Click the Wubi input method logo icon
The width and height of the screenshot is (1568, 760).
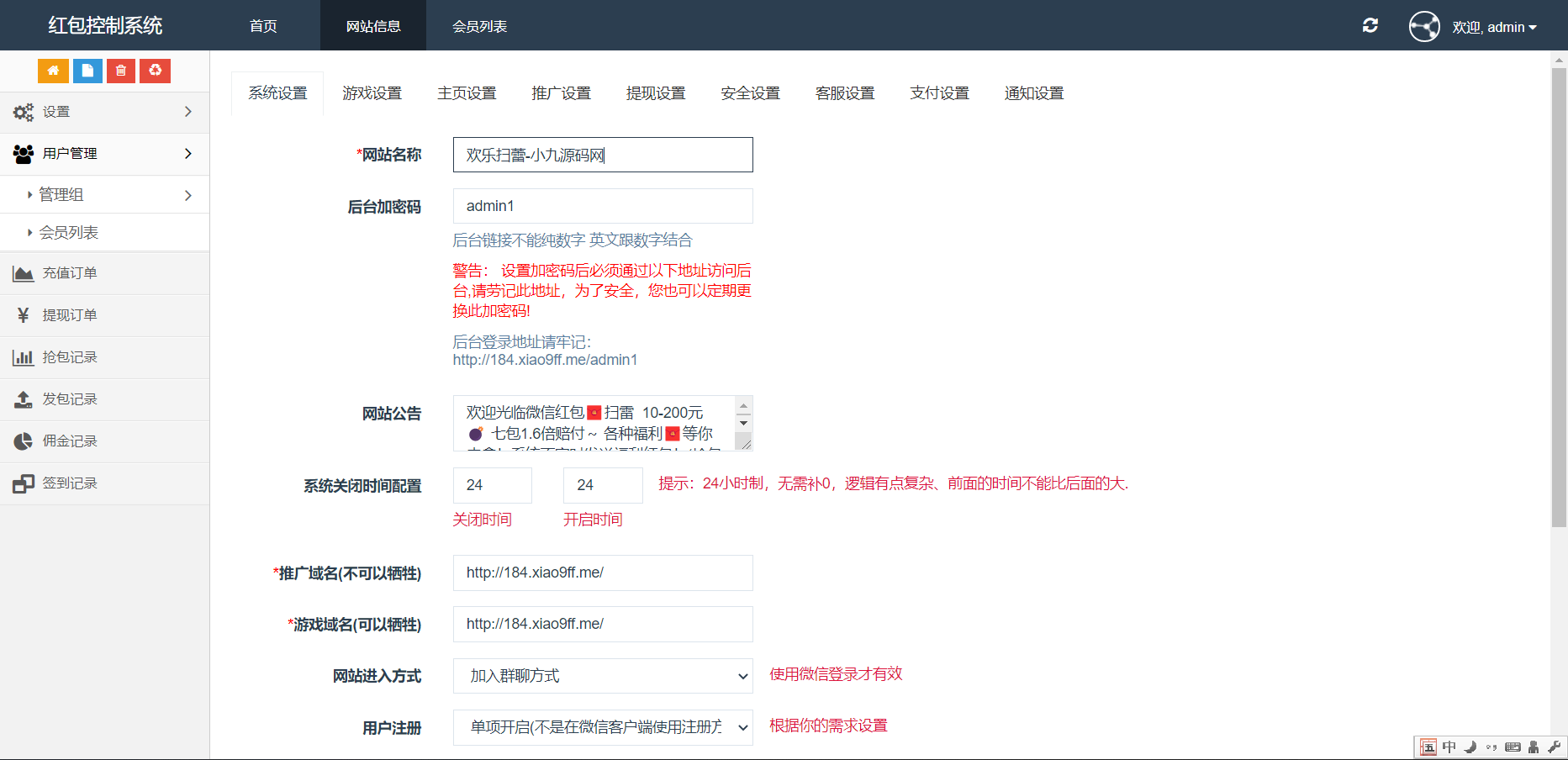coord(1428,747)
